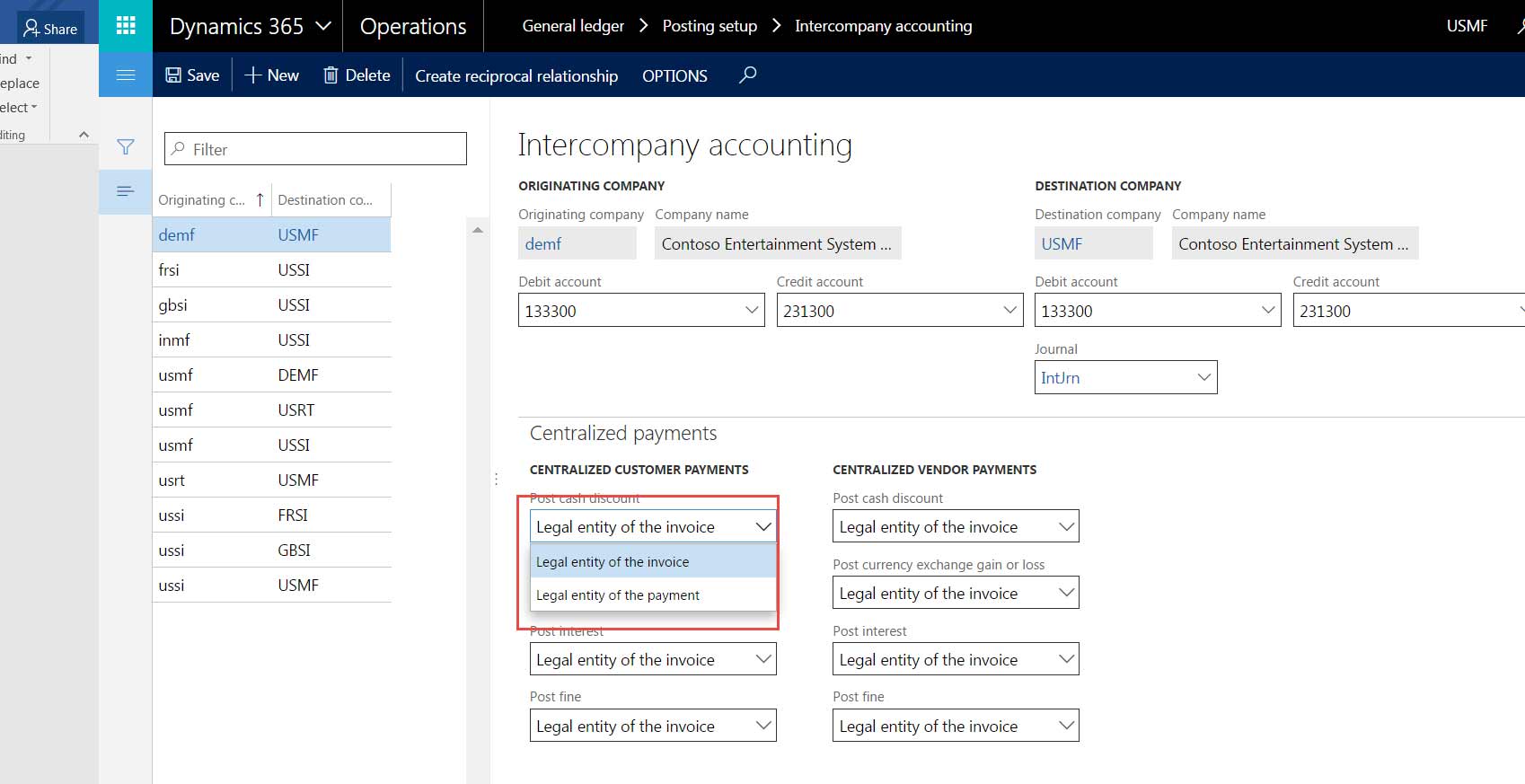Toggle the hamburger navigation pane icon
Image resolution: width=1525 pixels, height=784 pixels.
pos(126,75)
